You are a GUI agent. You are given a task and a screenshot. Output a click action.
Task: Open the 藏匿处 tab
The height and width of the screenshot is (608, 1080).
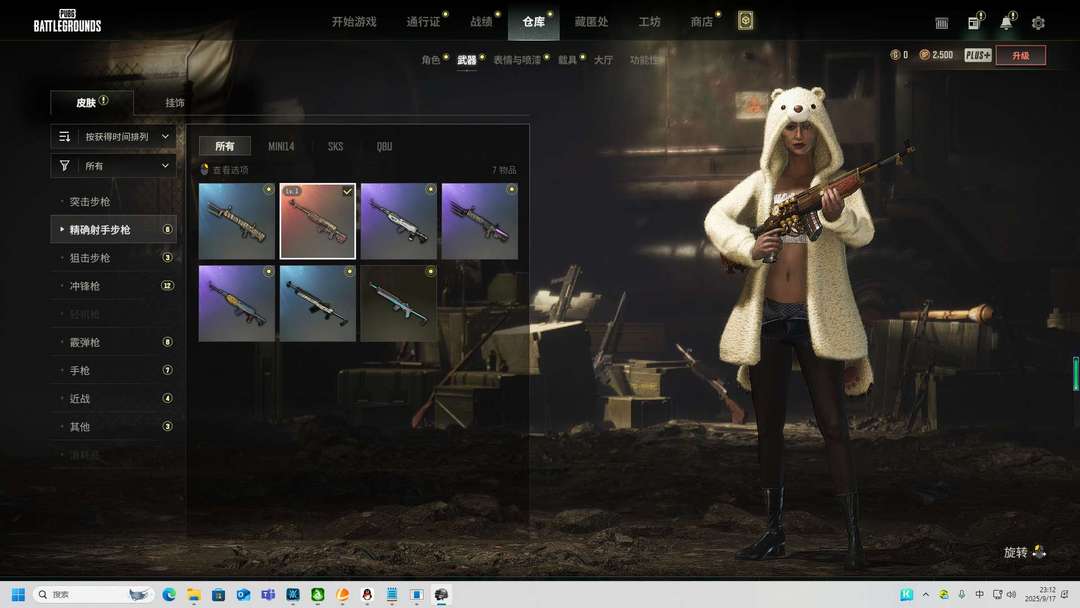(591, 22)
